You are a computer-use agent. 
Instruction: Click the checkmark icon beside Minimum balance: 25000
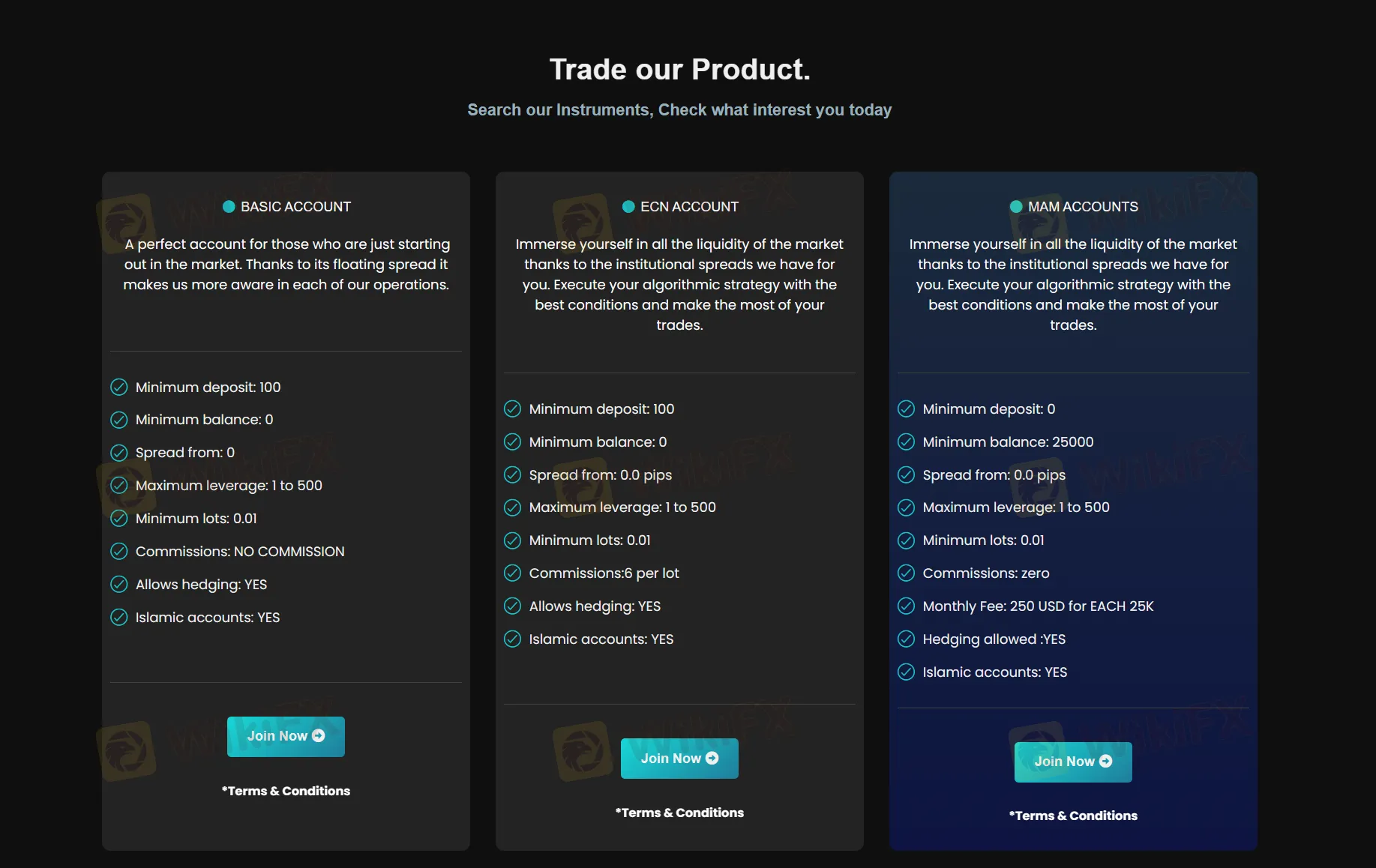(907, 441)
